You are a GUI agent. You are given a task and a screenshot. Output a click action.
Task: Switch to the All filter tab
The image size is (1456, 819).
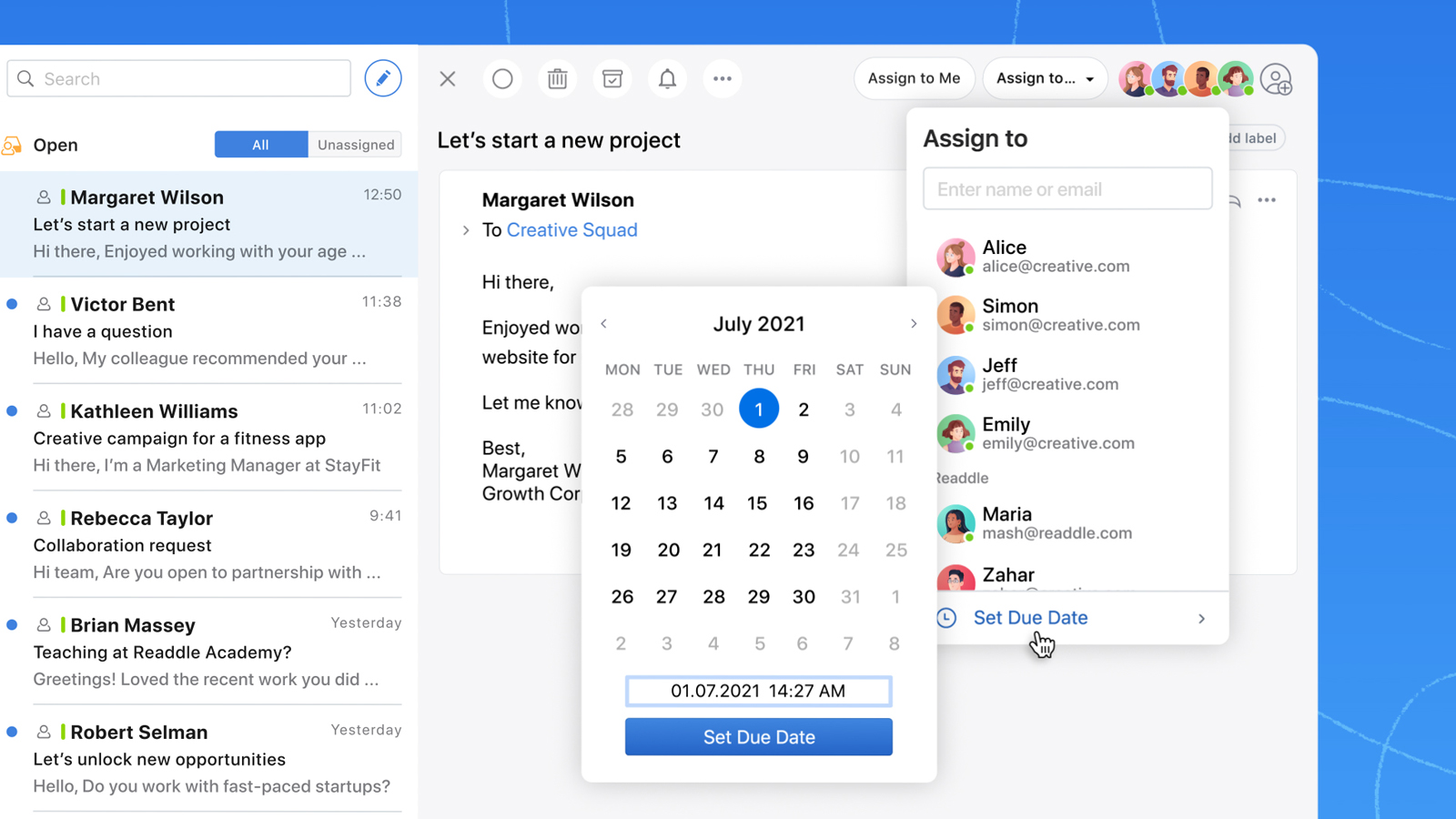tap(261, 145)
